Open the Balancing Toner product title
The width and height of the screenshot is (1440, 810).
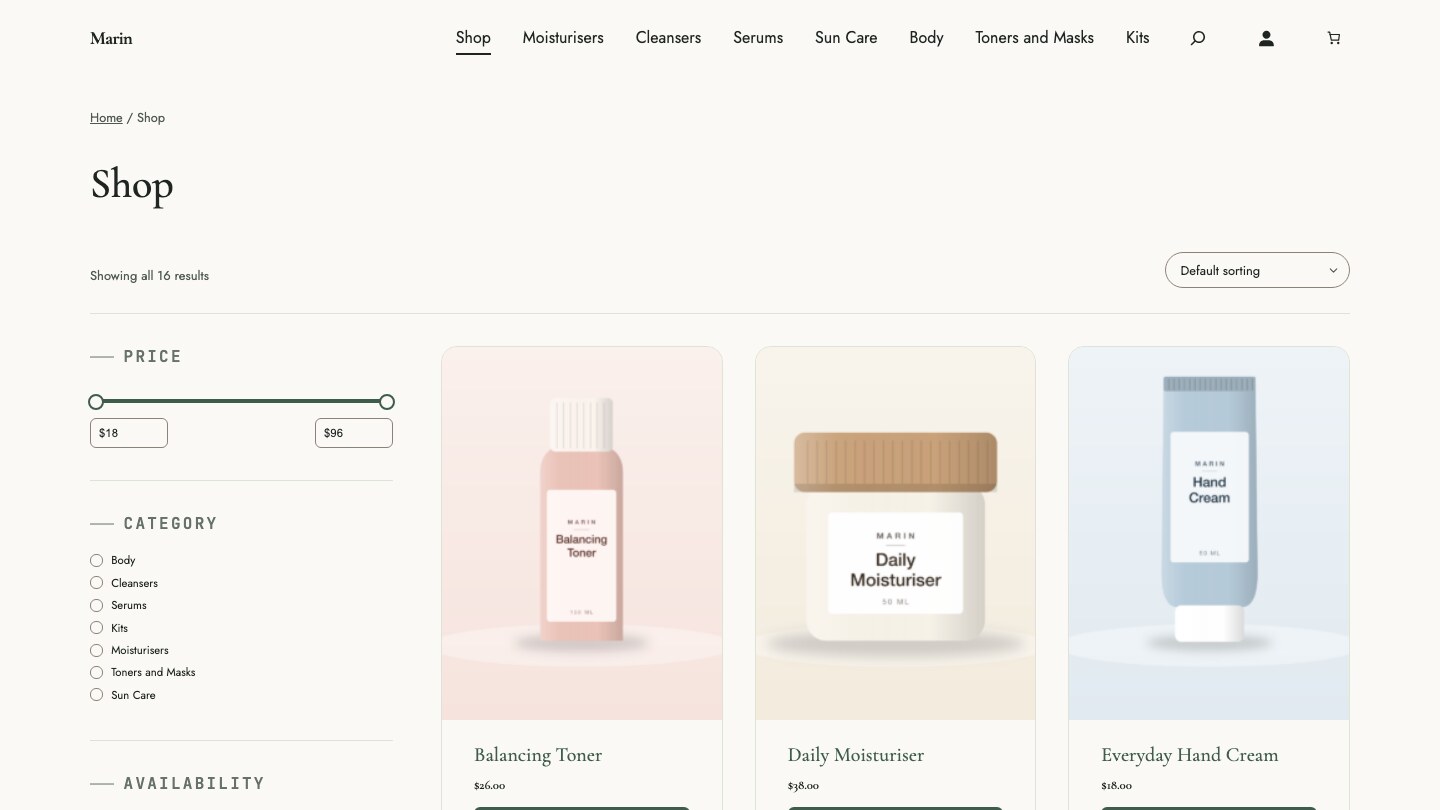point(538,755)
